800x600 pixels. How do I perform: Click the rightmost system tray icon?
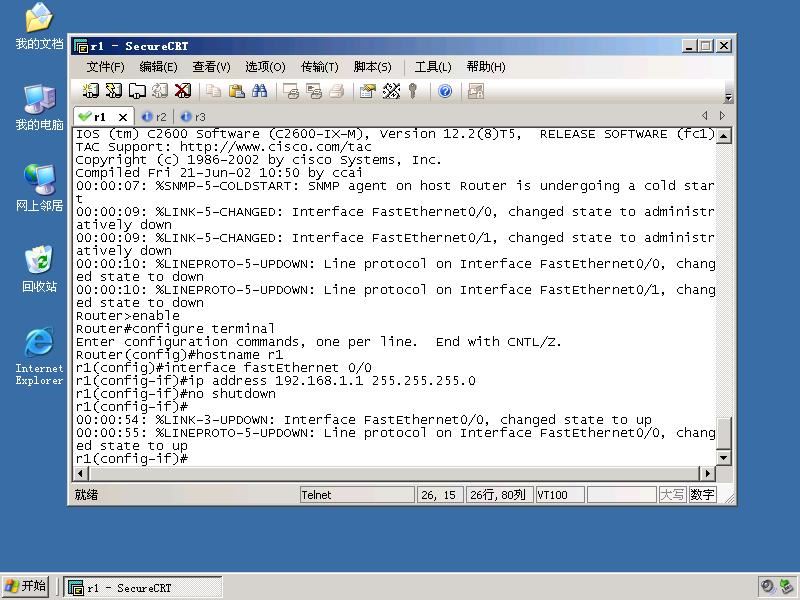786,586
